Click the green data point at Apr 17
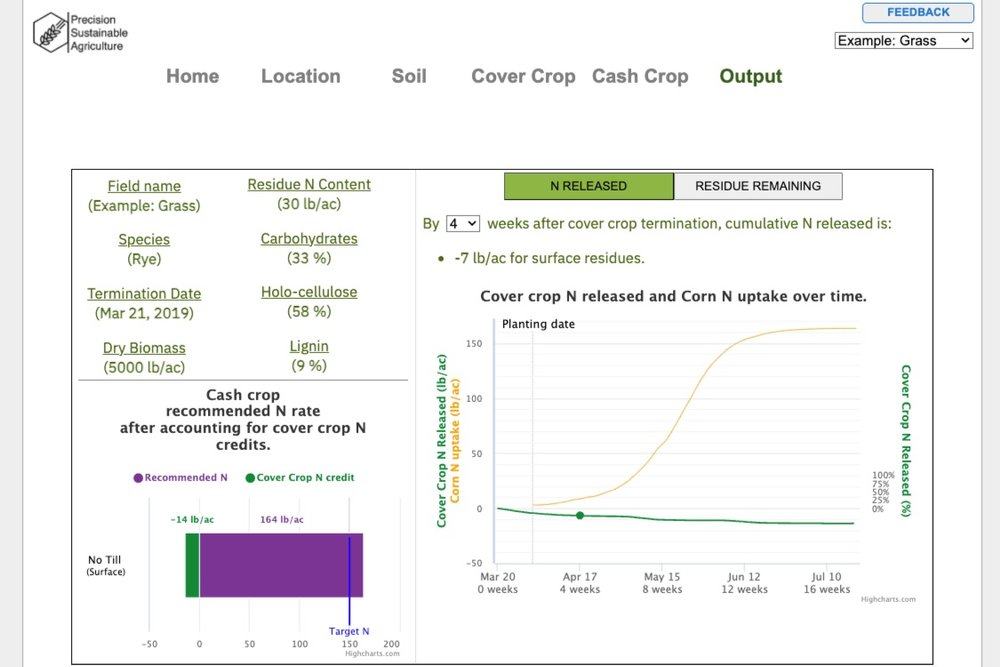The height and width of the screenshot is (667, 1000). click(x=579, y=513)
